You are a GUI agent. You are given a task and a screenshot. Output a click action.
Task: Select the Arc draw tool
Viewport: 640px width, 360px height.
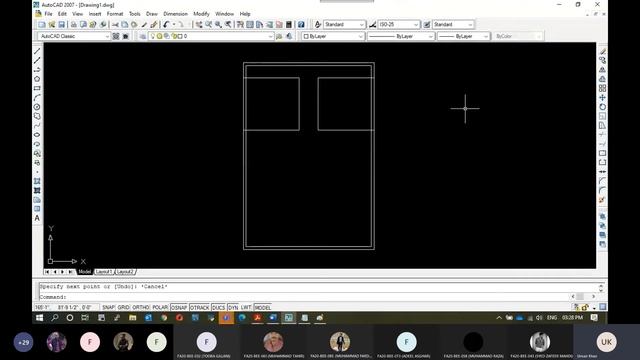coord(37,98)
